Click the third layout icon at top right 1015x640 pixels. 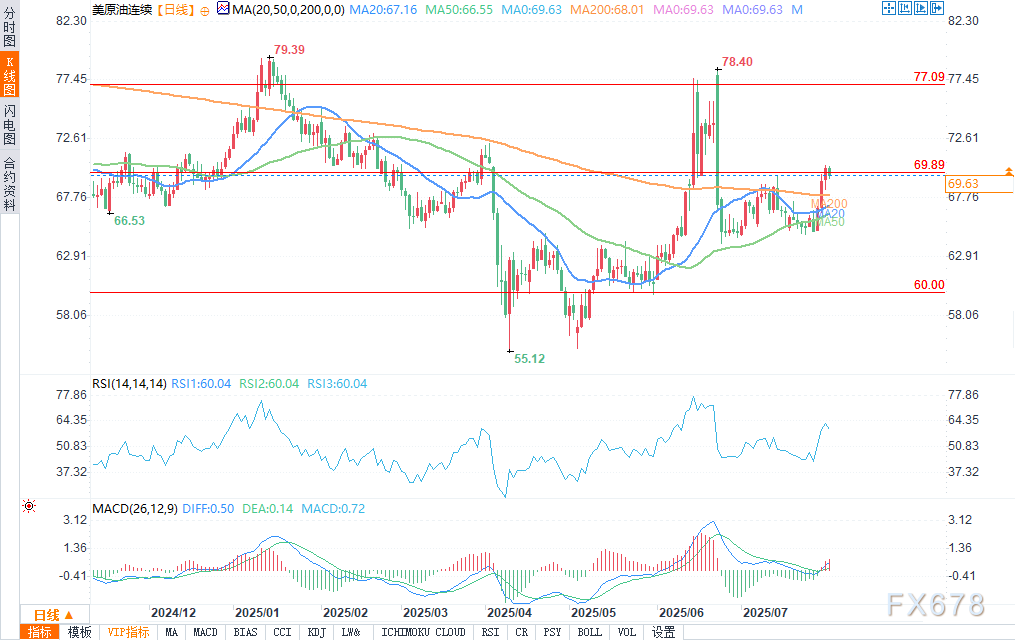coord(920,8)
